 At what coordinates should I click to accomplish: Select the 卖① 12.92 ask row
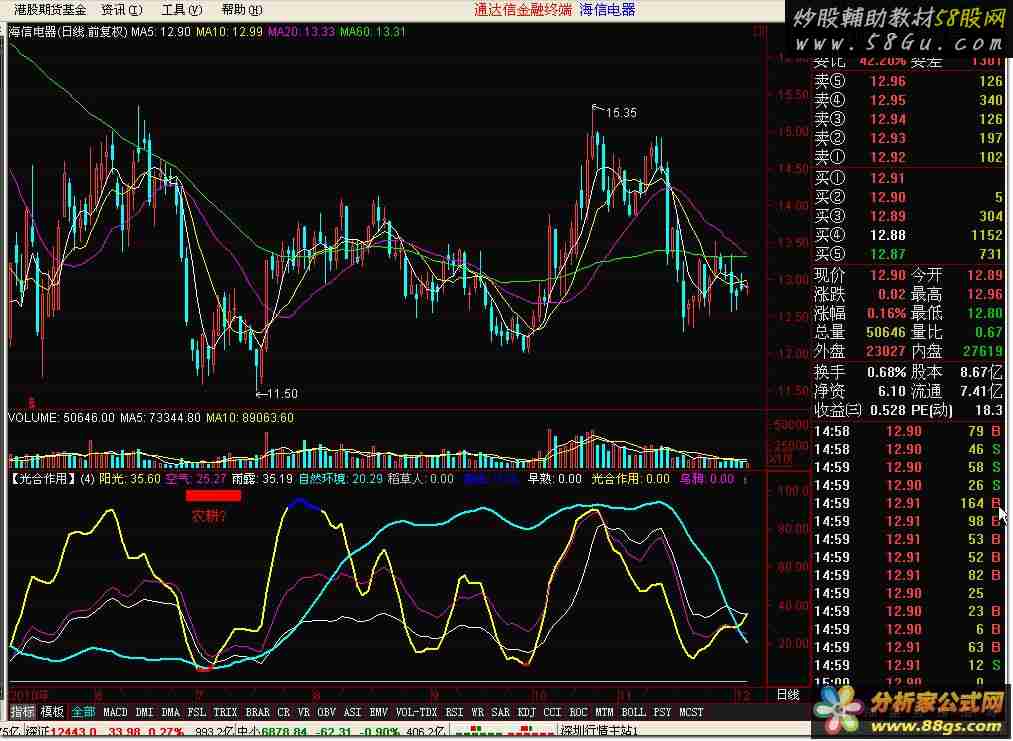tap(908, 157)
